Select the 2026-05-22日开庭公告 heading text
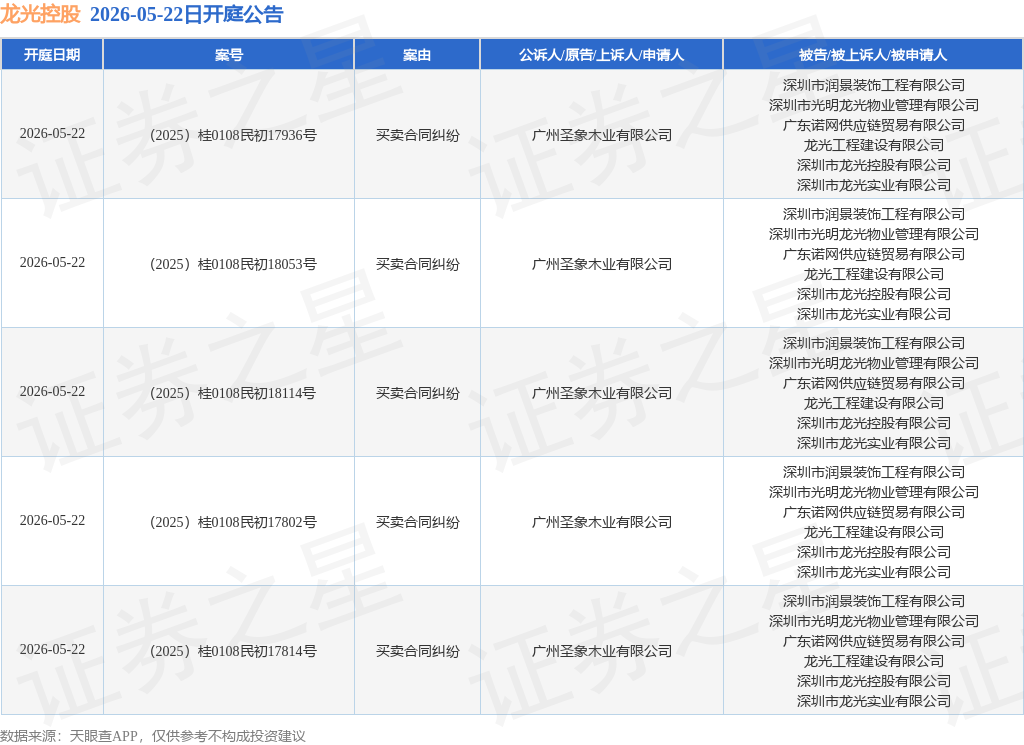Viewport: 1024px width, 745px height. pos(186,14)
